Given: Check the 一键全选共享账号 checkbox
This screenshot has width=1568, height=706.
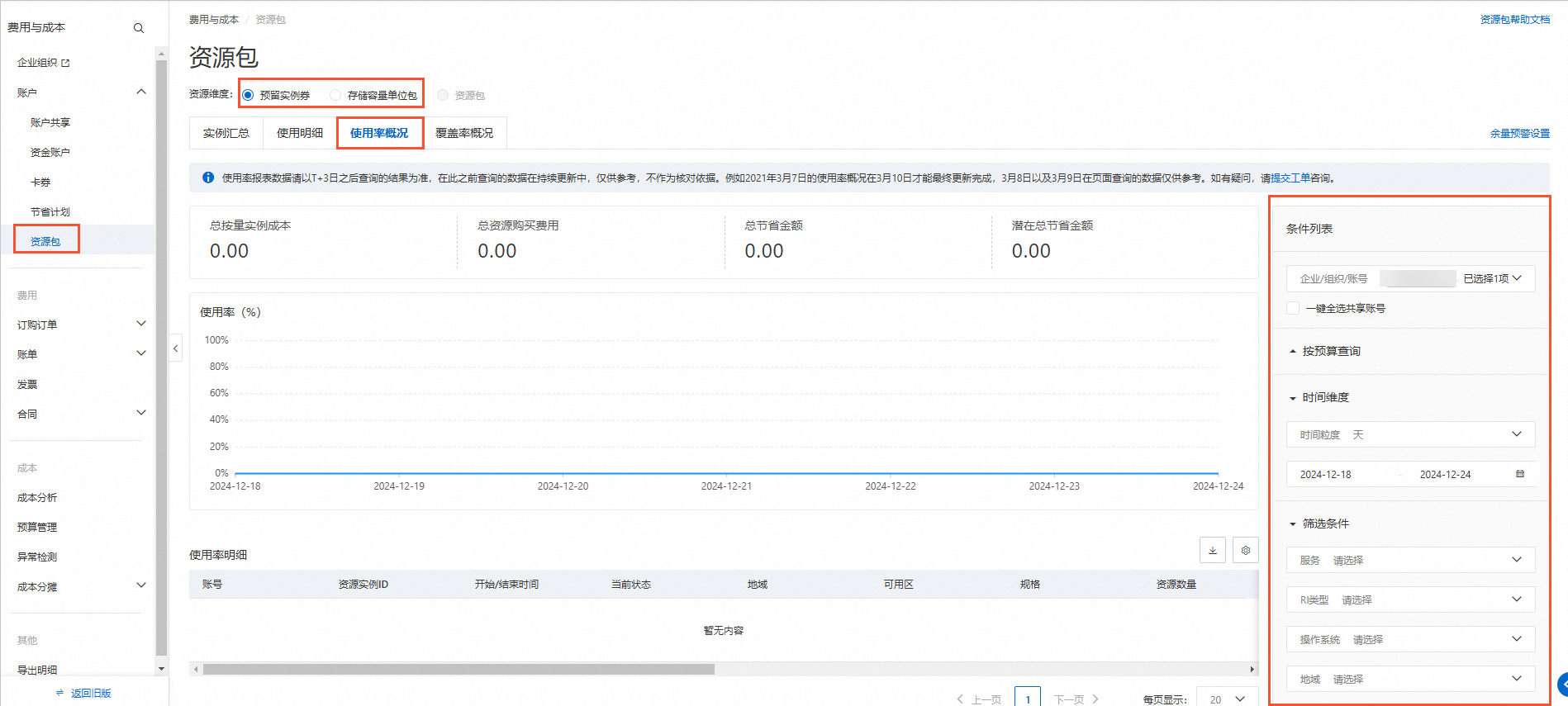Looking at the screenshot, I should tap(1293, 308).
